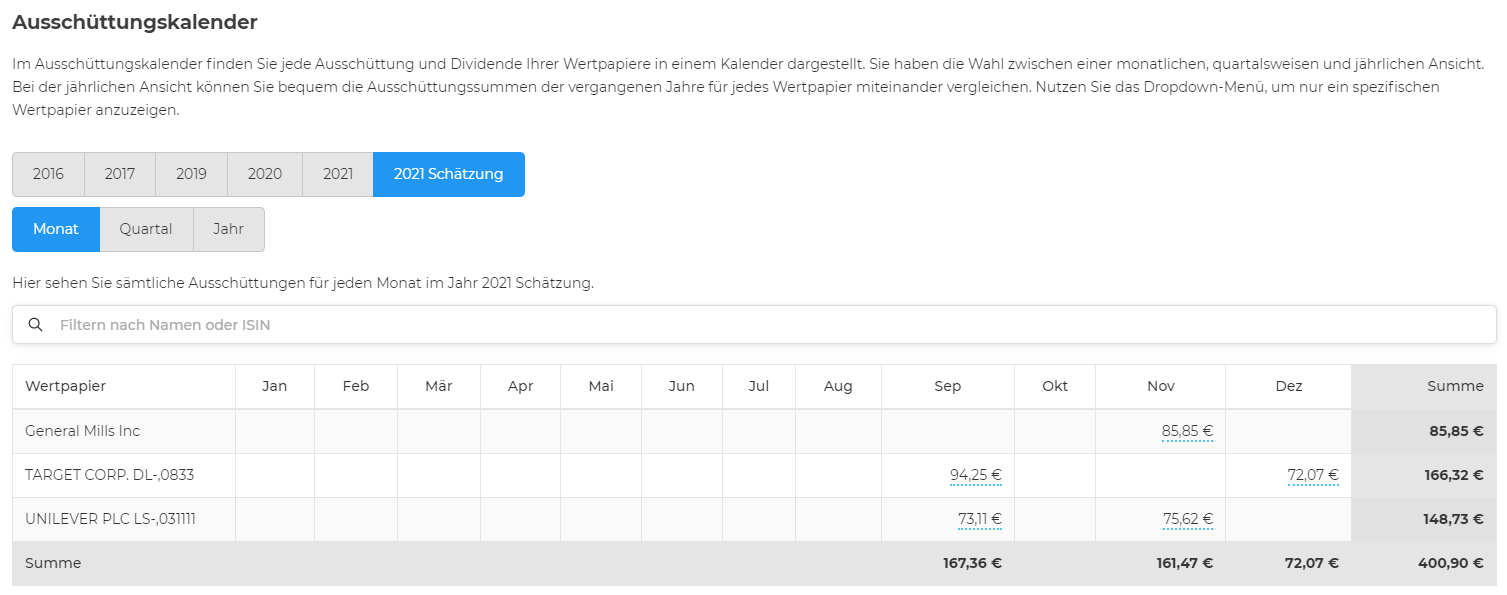
Task: Click Unilever September amount 73,11 €
Action: pos(980,519)
